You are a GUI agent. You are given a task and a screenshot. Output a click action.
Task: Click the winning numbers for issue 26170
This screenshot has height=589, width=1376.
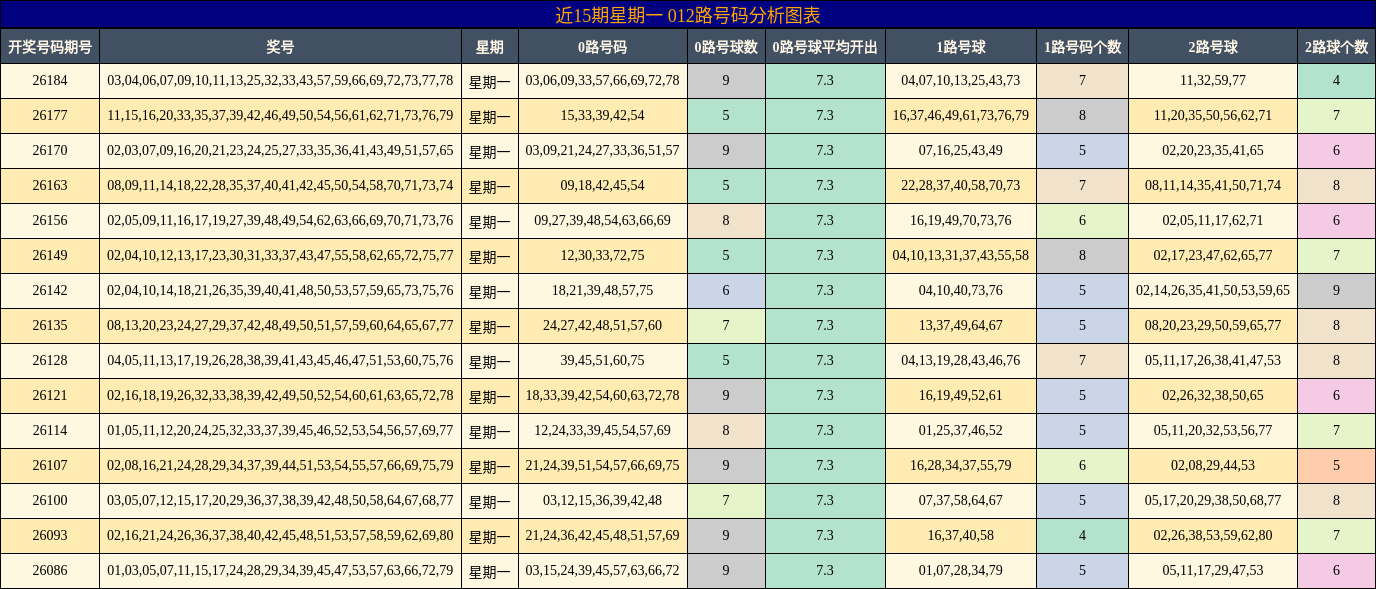click(280, 151)
